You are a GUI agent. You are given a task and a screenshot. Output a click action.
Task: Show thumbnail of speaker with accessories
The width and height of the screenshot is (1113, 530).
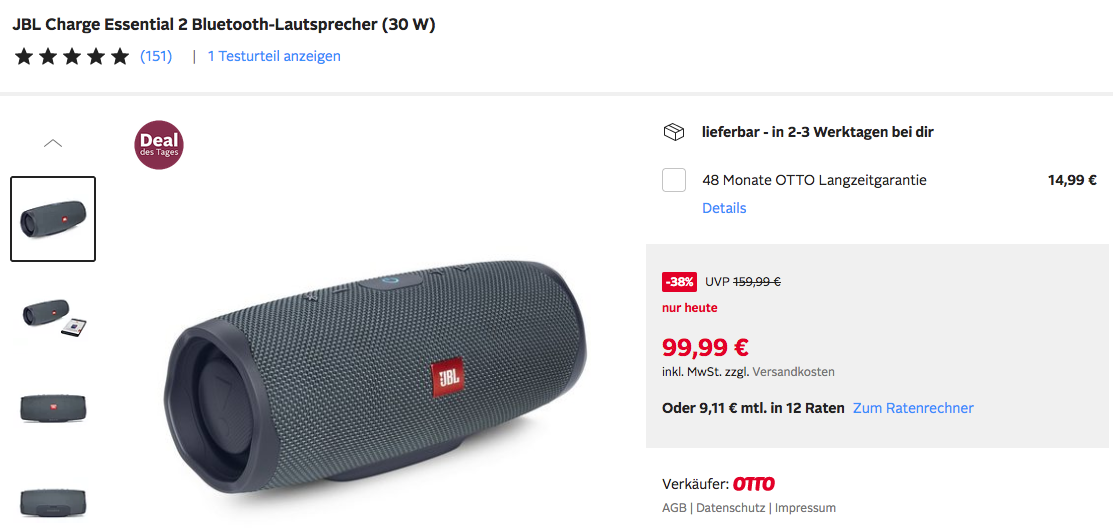coord(53,316)
